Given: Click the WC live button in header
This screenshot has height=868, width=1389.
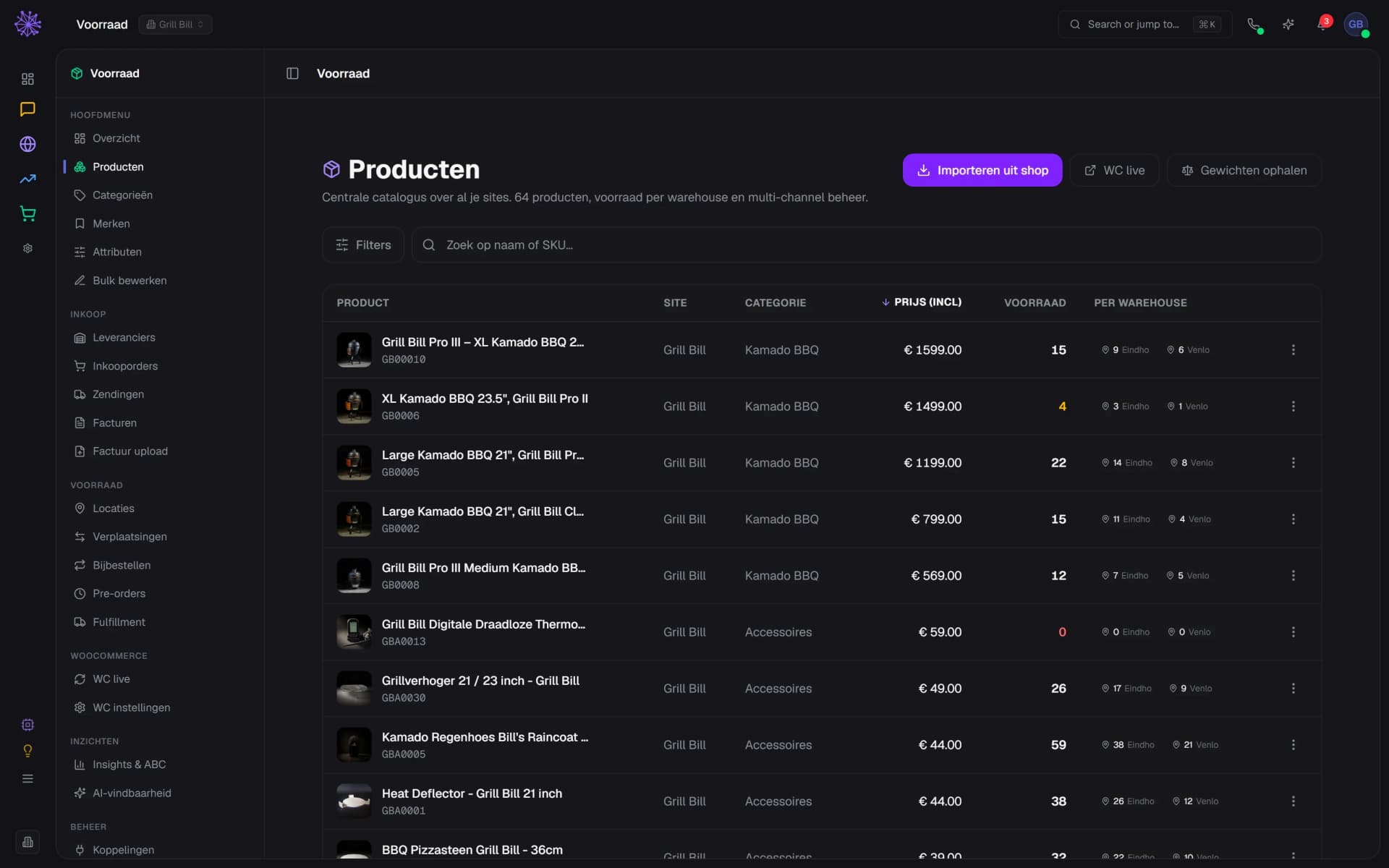Looking at the screenshot, I should 1114,170.
